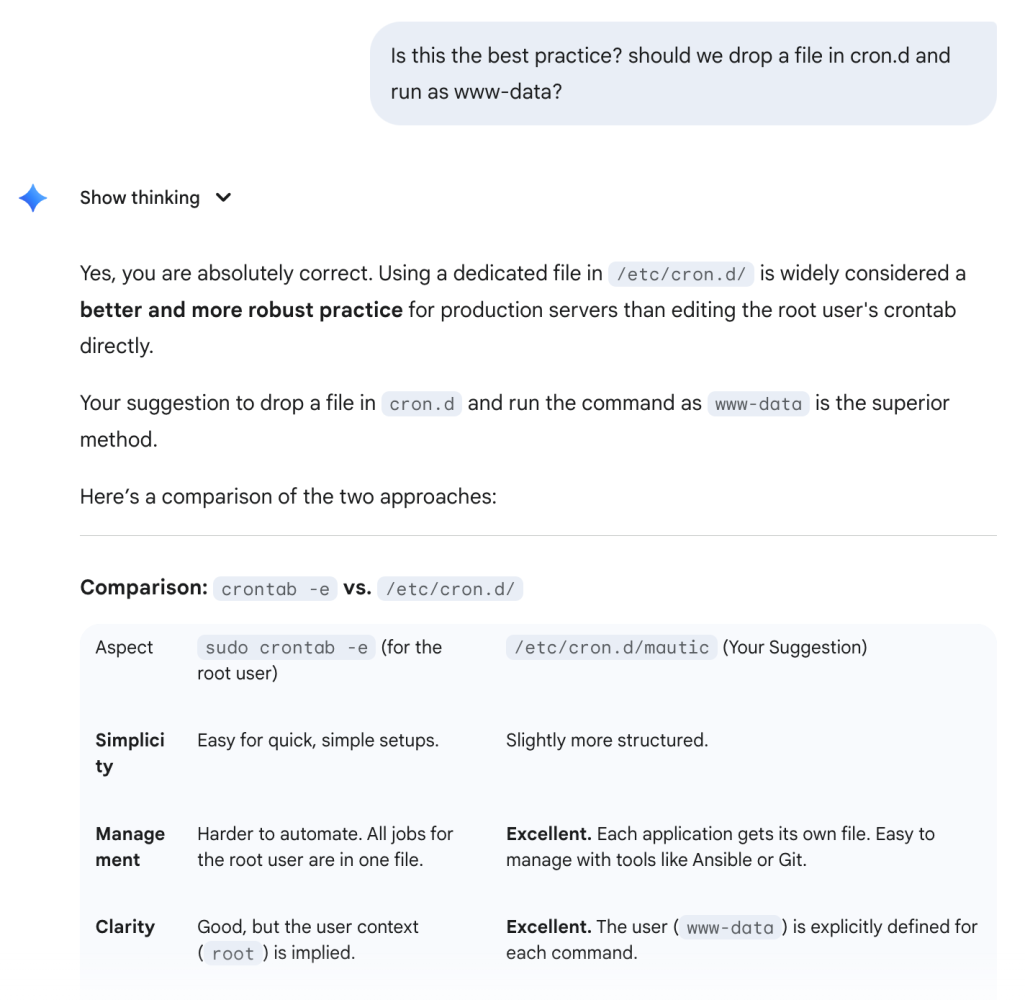Select the crontab -e chip in Comparison heading
1025x1000 pixels.
click(275, 588)
